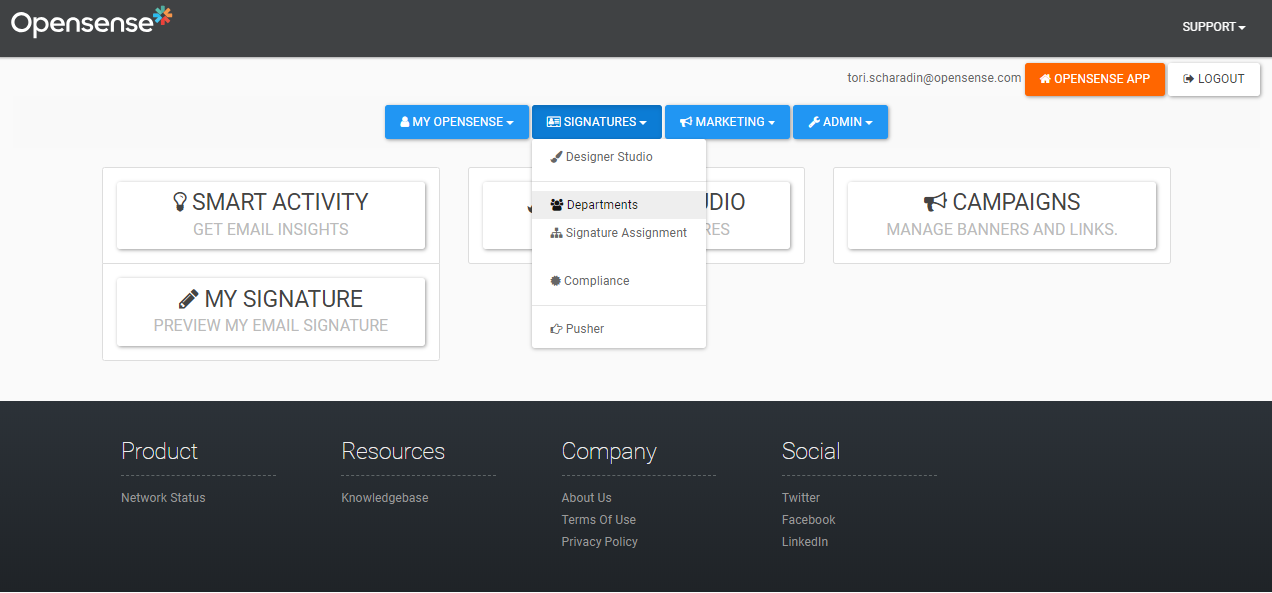Open the Smart Activity card
Screen dimensions: 1272x593
tap(271, 215)
